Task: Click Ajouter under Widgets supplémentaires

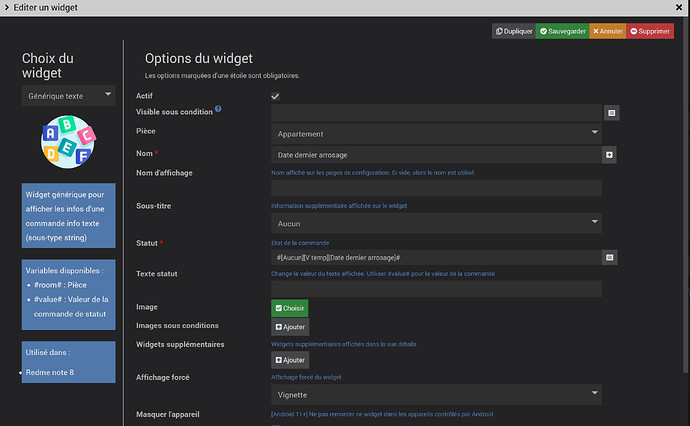Action: pos(290,360)
